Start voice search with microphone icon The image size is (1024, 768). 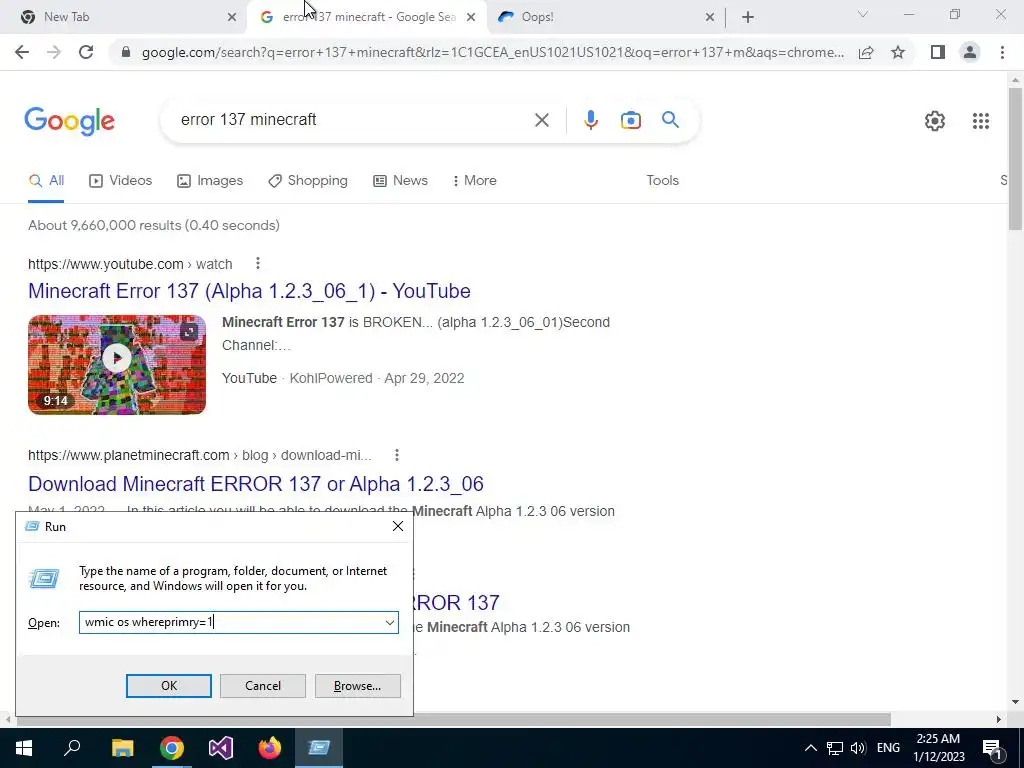click(x=590, y=120)
